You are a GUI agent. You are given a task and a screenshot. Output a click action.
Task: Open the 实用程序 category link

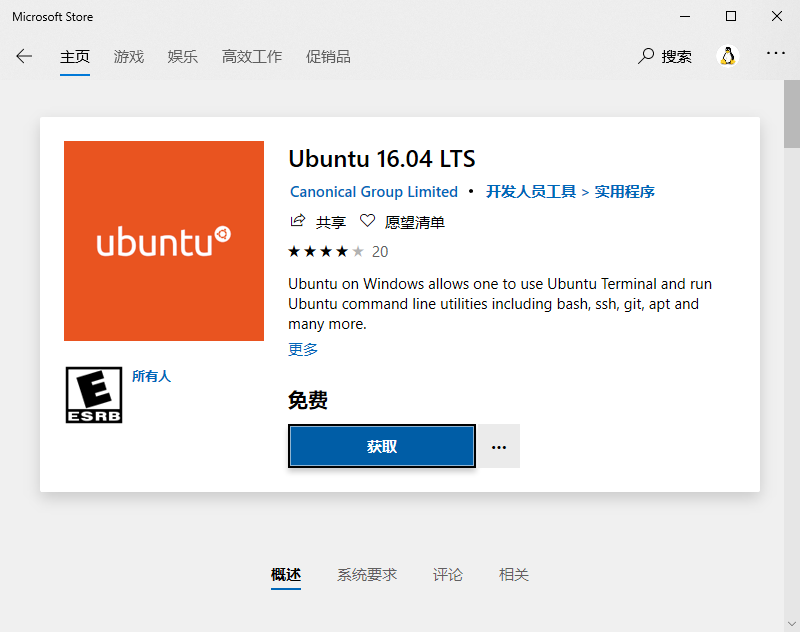point(625,191)
